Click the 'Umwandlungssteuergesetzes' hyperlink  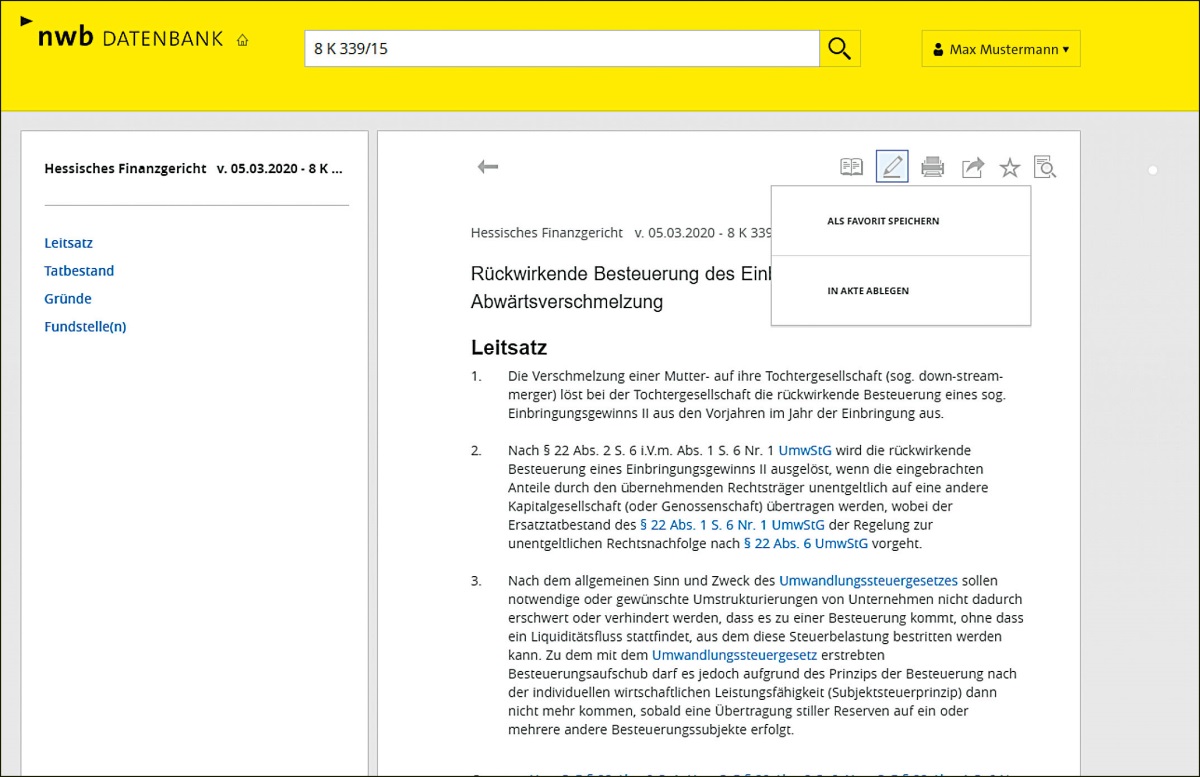tap(868, 580)
